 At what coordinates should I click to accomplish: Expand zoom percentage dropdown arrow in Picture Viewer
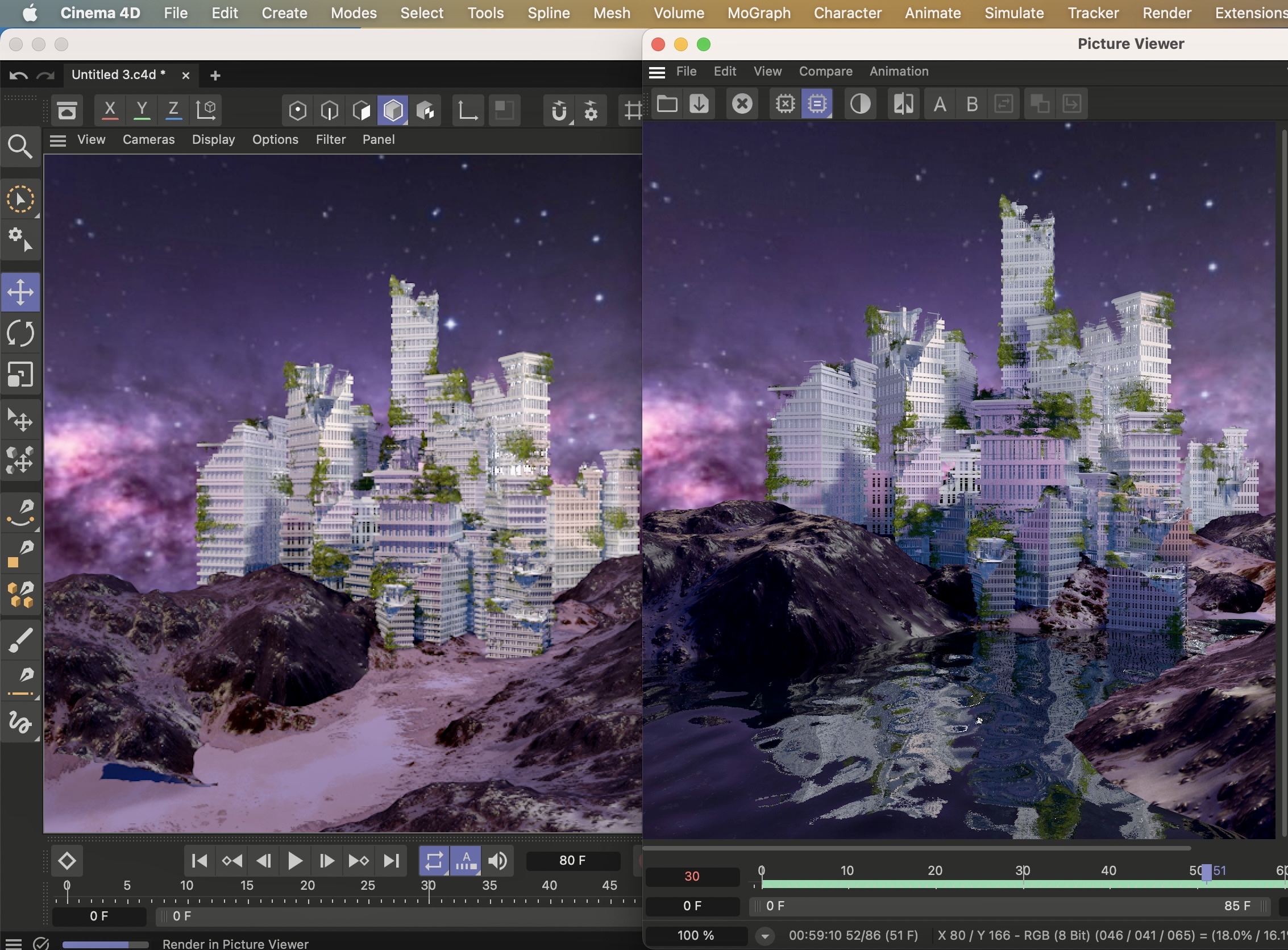[764, 936]
